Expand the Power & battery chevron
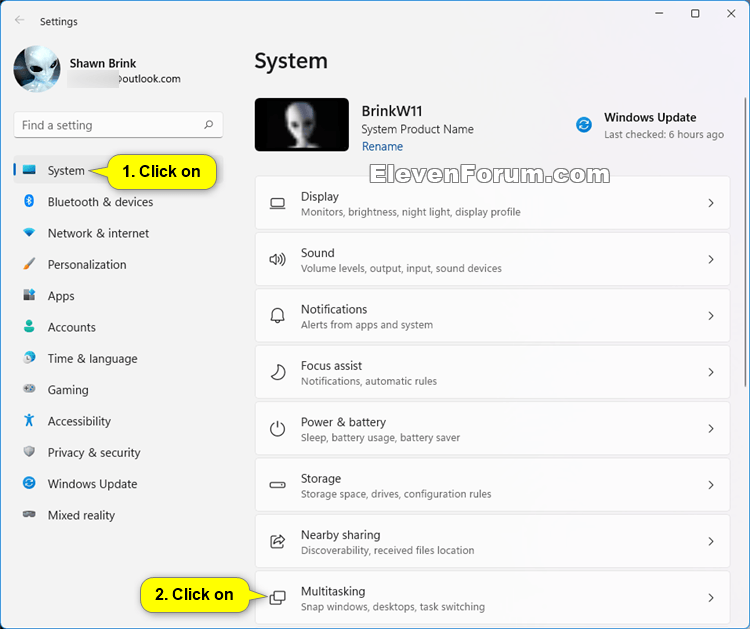The height and width of the screenshot is (629, 750). (x=711, y=429)
